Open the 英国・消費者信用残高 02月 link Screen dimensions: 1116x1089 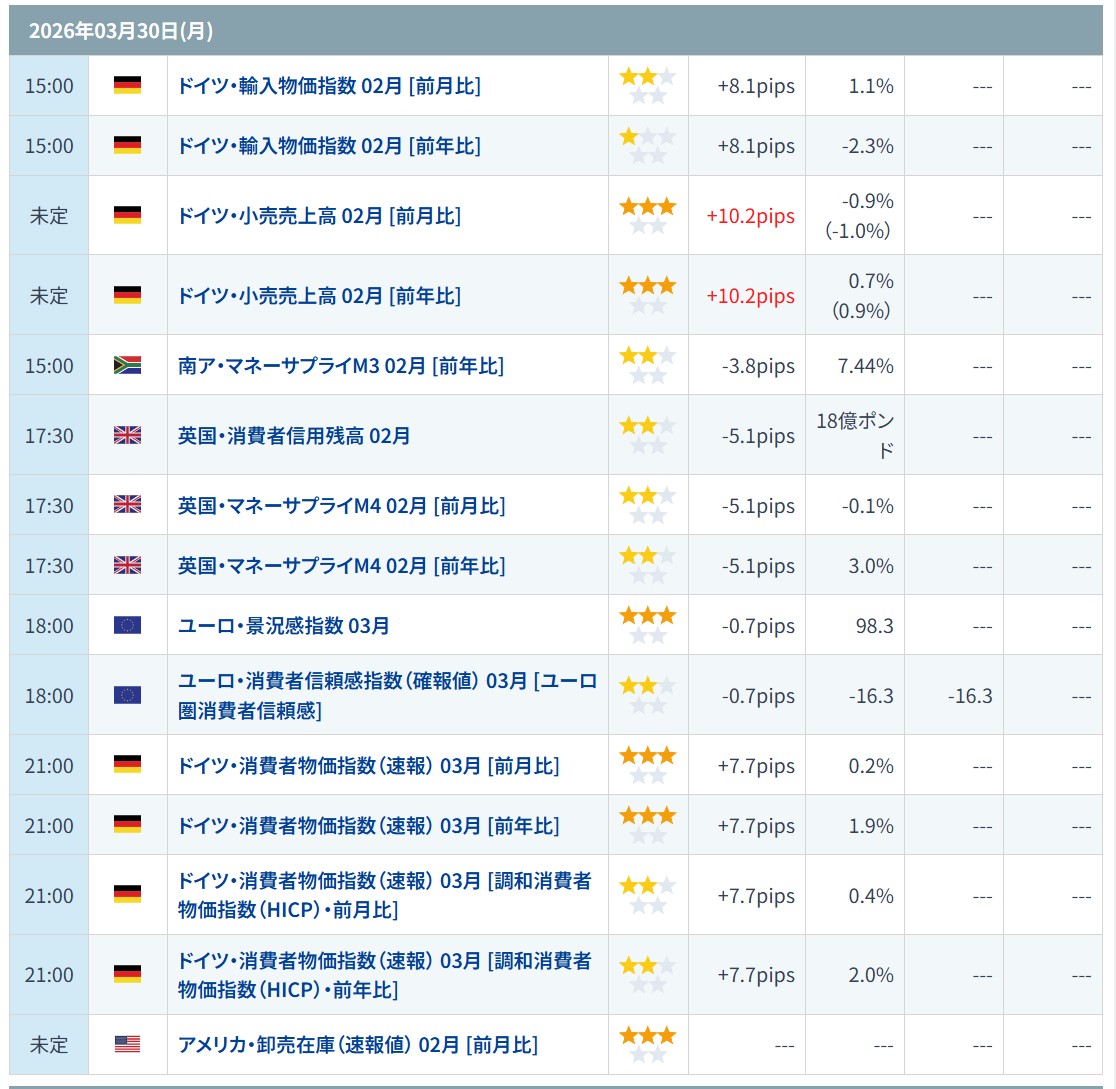coord(293,436)
